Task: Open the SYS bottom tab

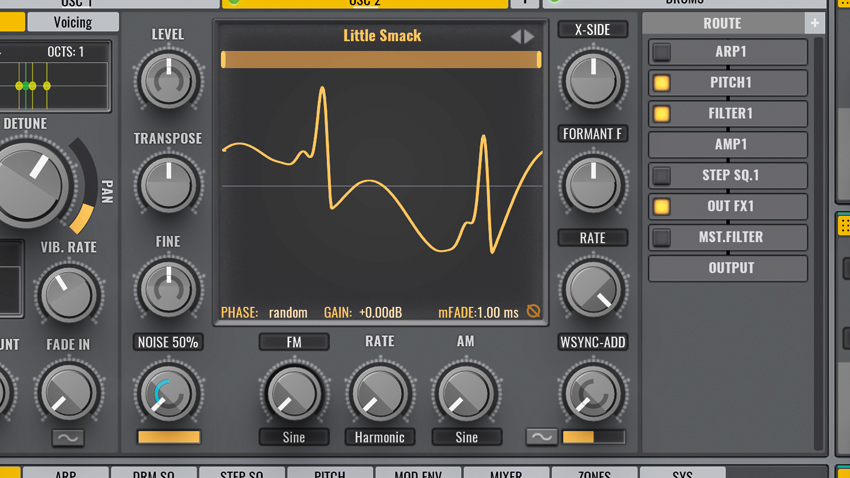Action: [682, 473]
